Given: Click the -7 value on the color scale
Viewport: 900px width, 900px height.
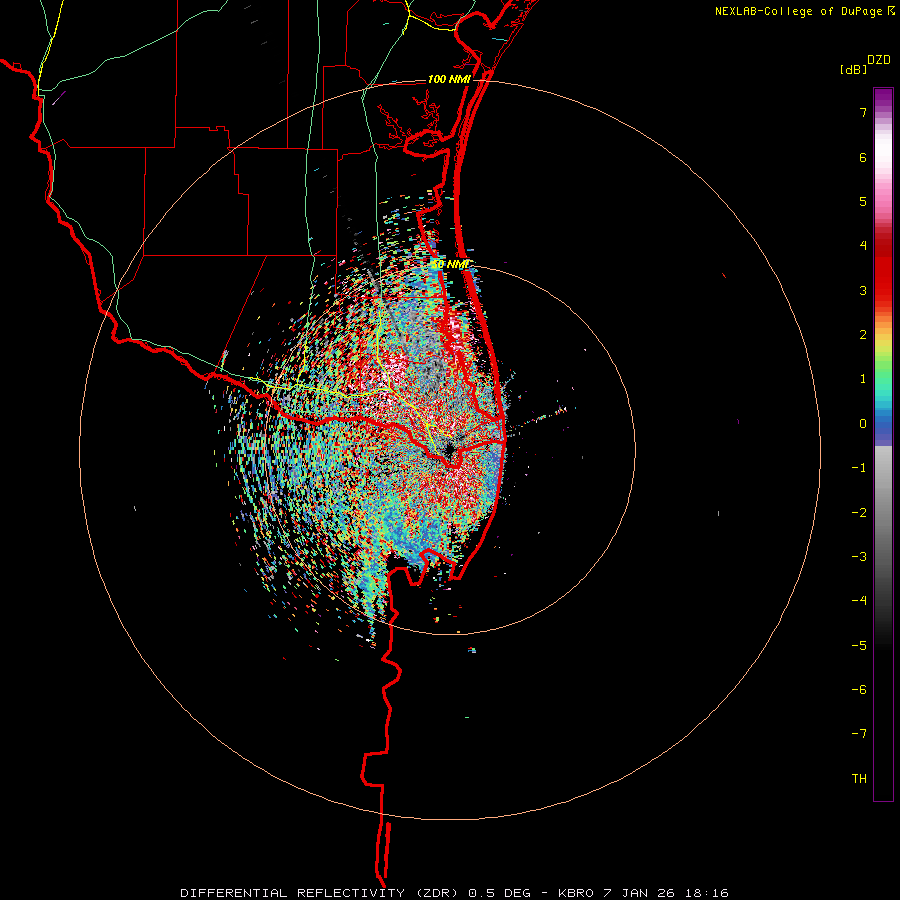Looking at the screenshot, I should pyautogui.click(x=859, y=734).
